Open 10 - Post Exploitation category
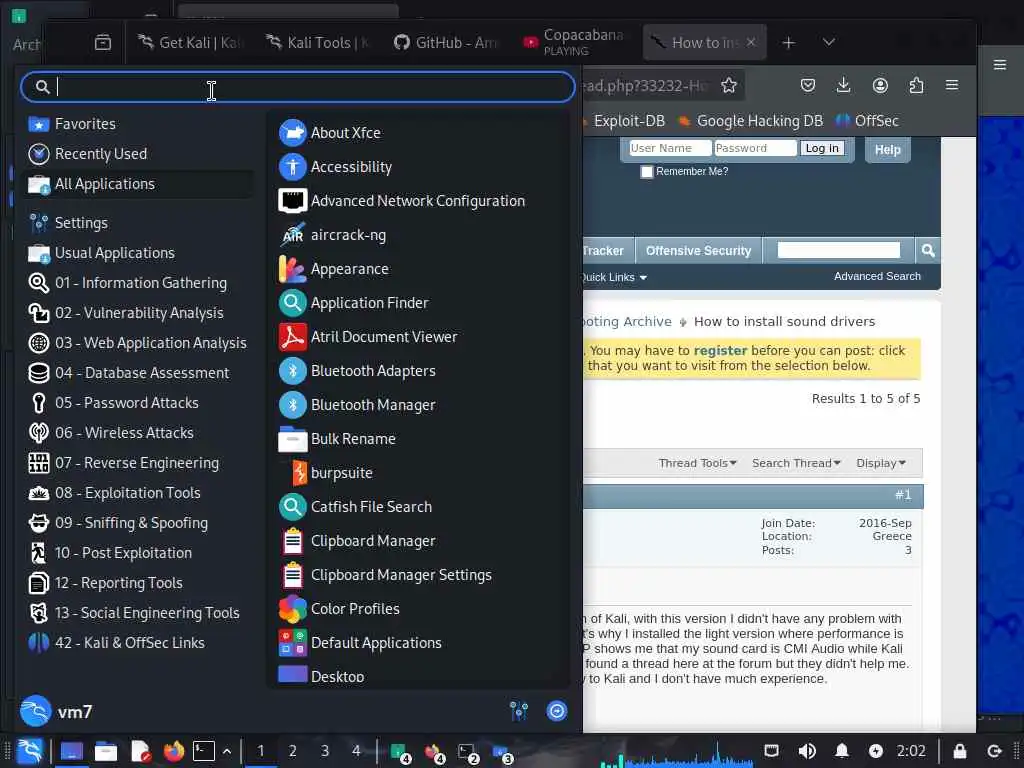 pos(137,553)
